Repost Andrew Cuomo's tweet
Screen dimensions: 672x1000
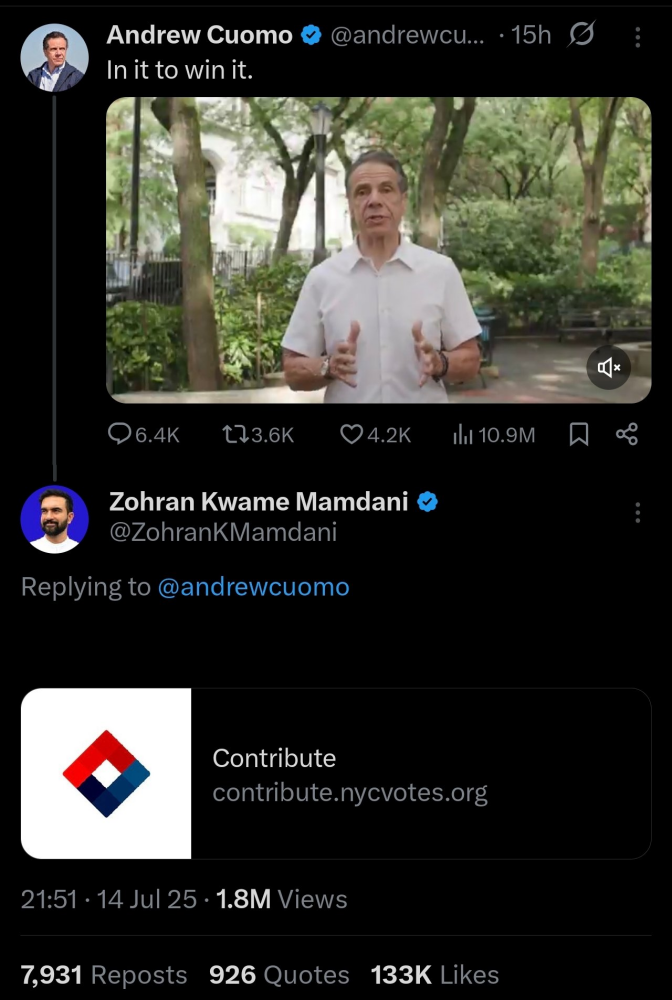coord(235,434)
